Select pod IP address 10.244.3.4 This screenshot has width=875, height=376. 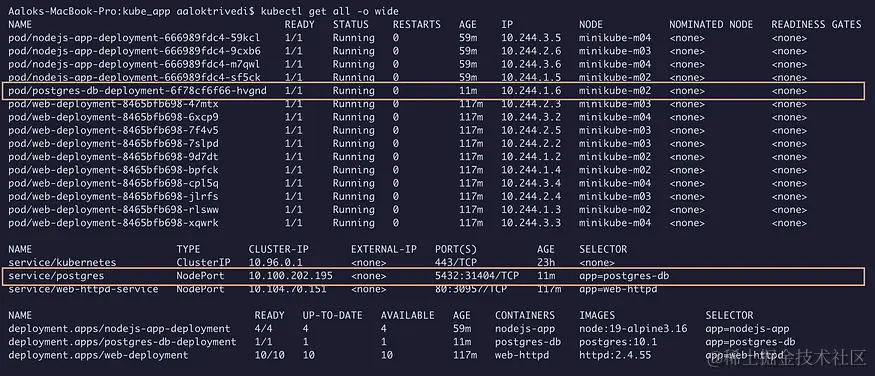(x=531, y=183)
